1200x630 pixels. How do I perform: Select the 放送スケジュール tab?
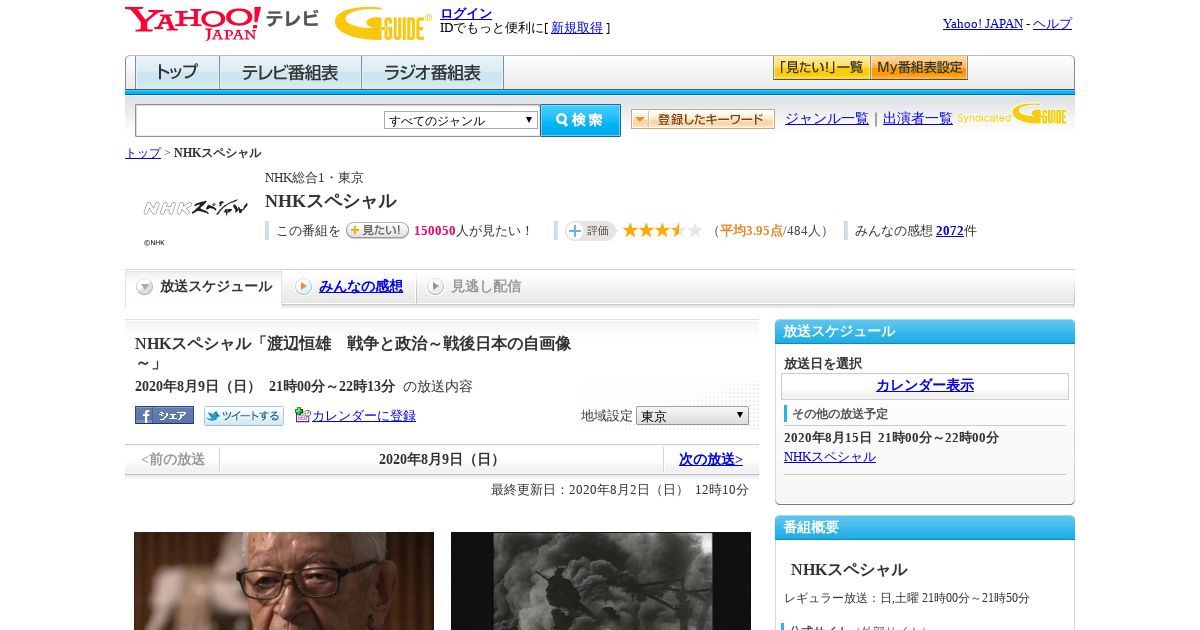[x=204, y=287]
